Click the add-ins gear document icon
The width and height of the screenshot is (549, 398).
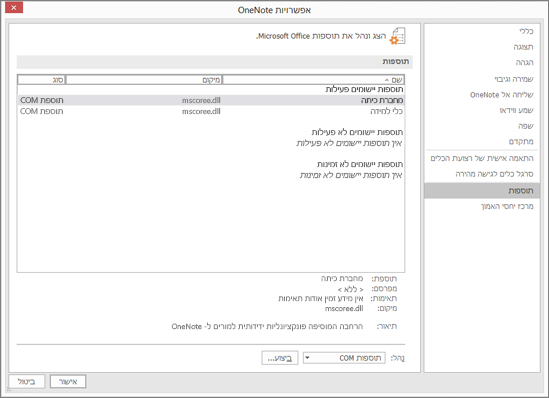pos(398,36)
